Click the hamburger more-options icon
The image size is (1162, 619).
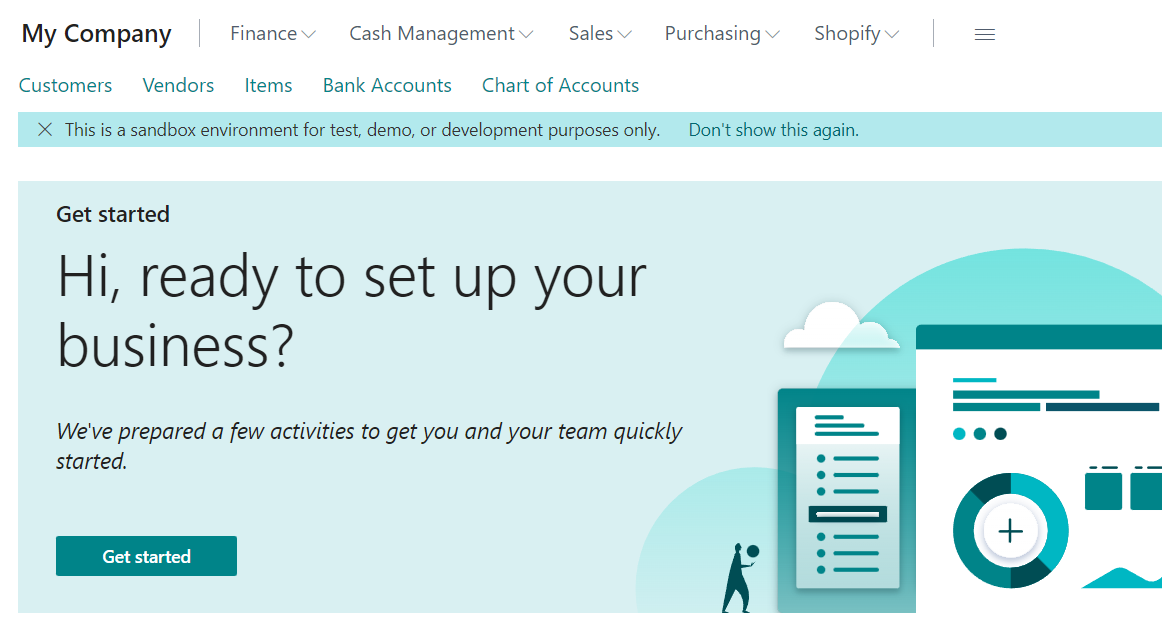point(984,33)
